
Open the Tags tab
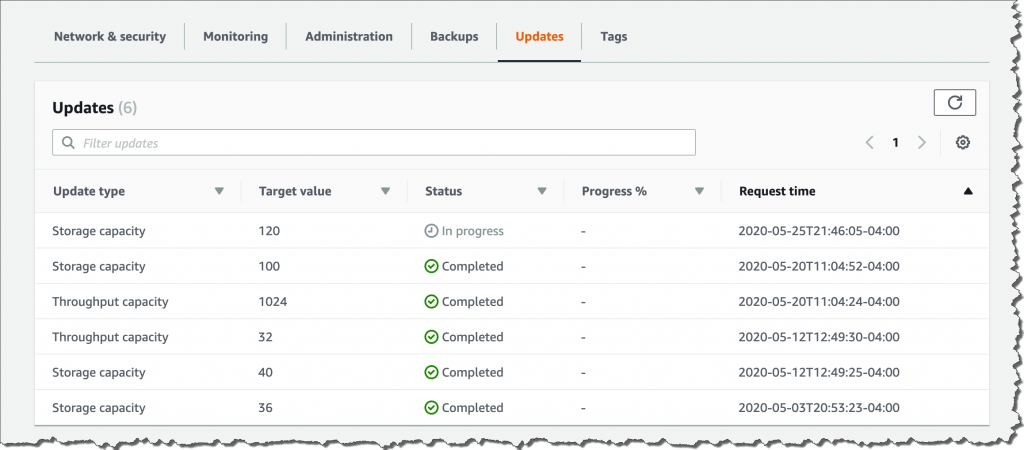pyautogui.click(x=614, y=37)
